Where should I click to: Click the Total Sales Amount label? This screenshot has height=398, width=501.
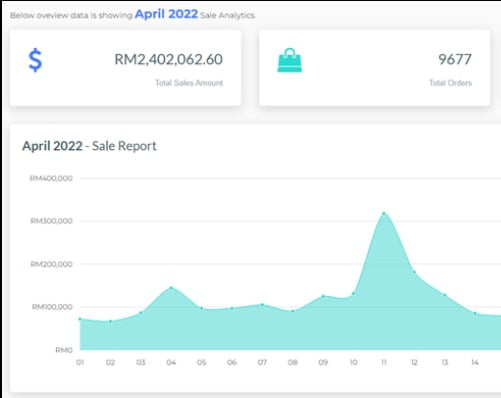(189, 83)
